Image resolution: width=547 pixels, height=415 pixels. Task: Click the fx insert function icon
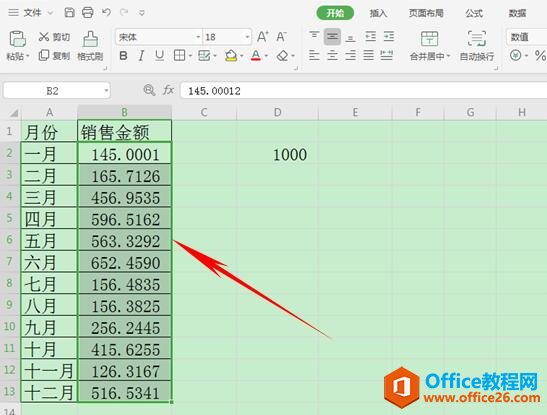(x=168, y=90)
